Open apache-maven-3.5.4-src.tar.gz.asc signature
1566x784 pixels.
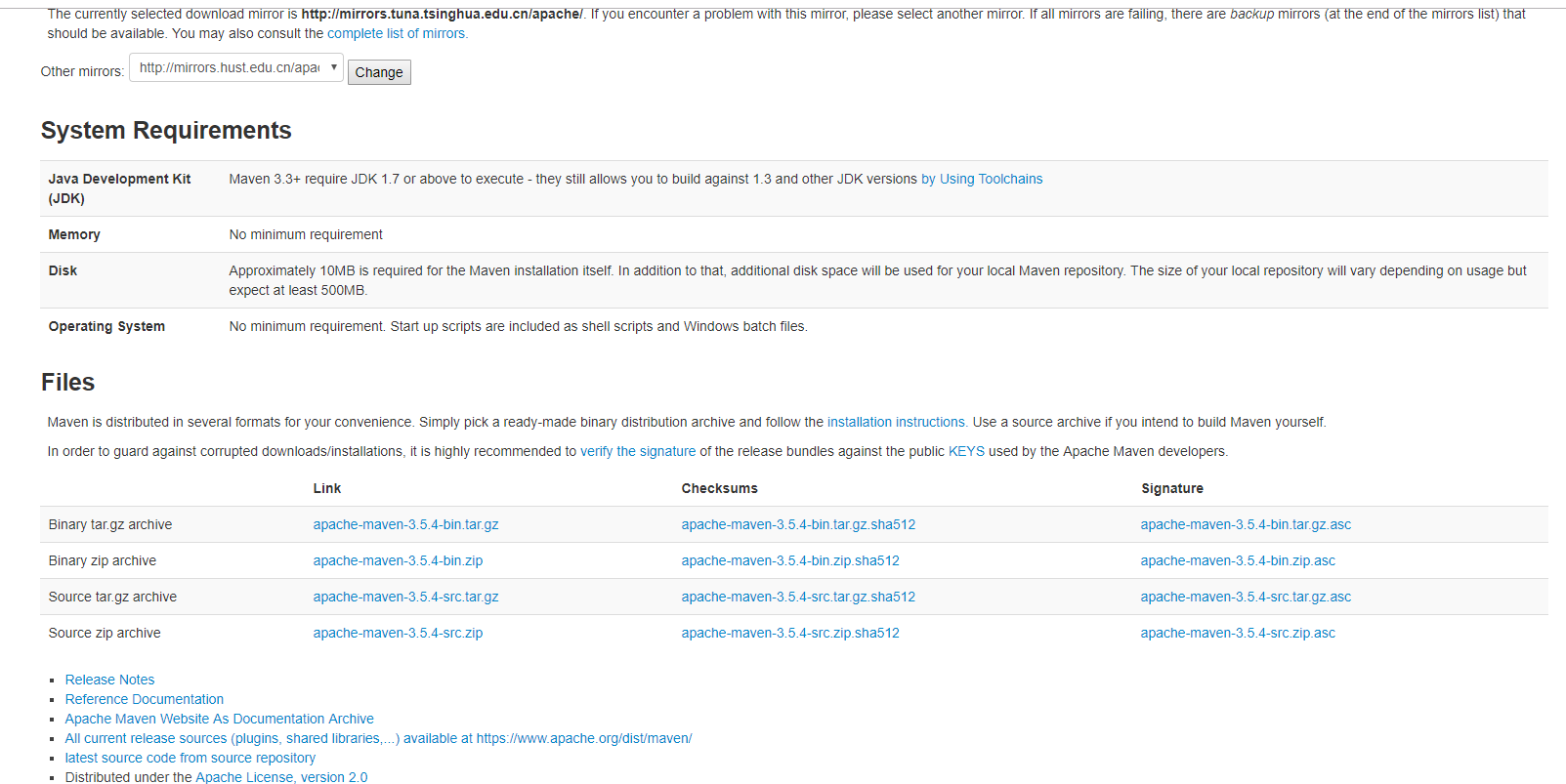point(1246,597)
